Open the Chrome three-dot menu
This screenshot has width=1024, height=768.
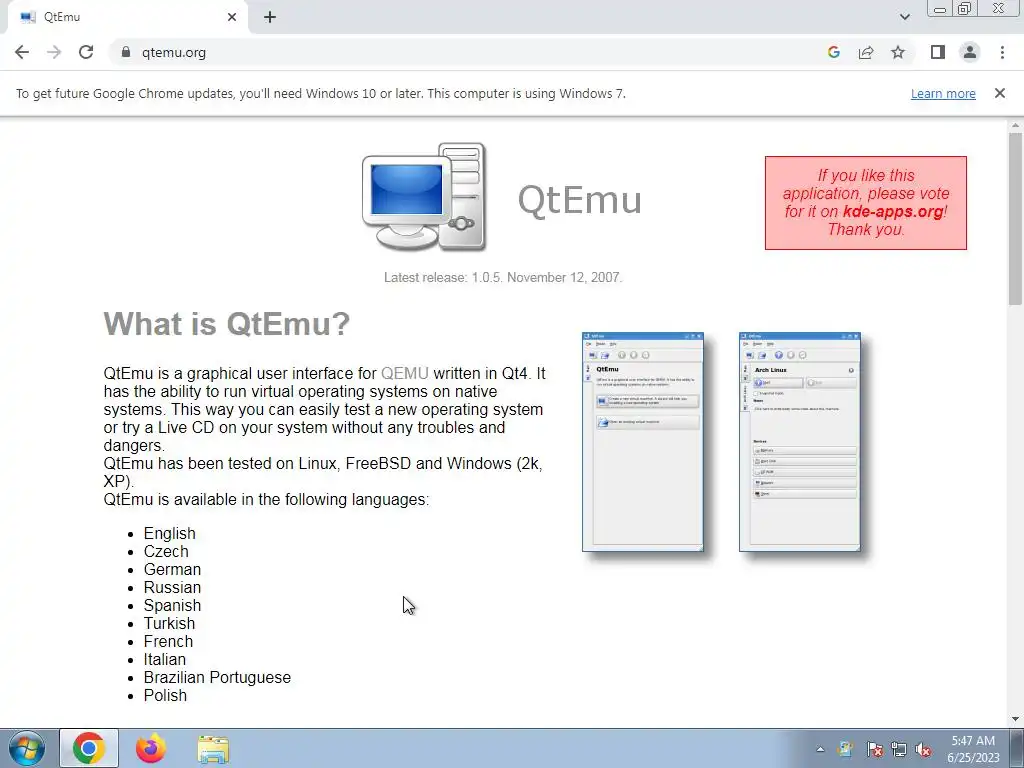1002,52
